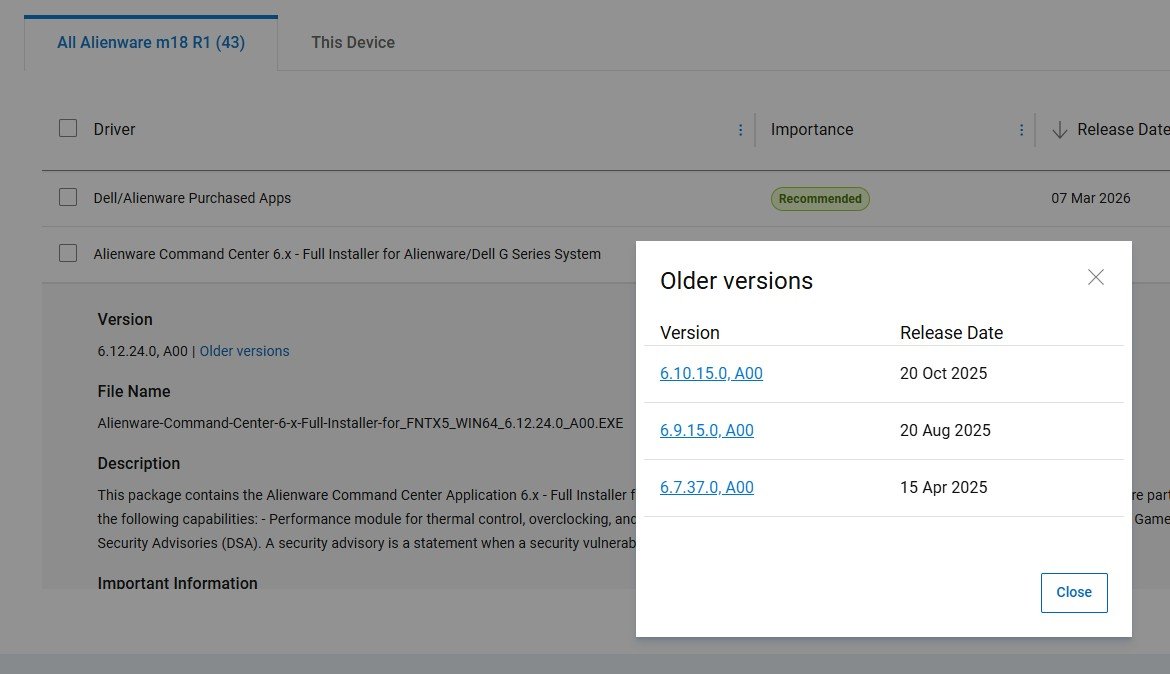Sort by the Importance column header
The image size is (1170, 674).
[811, 130]
